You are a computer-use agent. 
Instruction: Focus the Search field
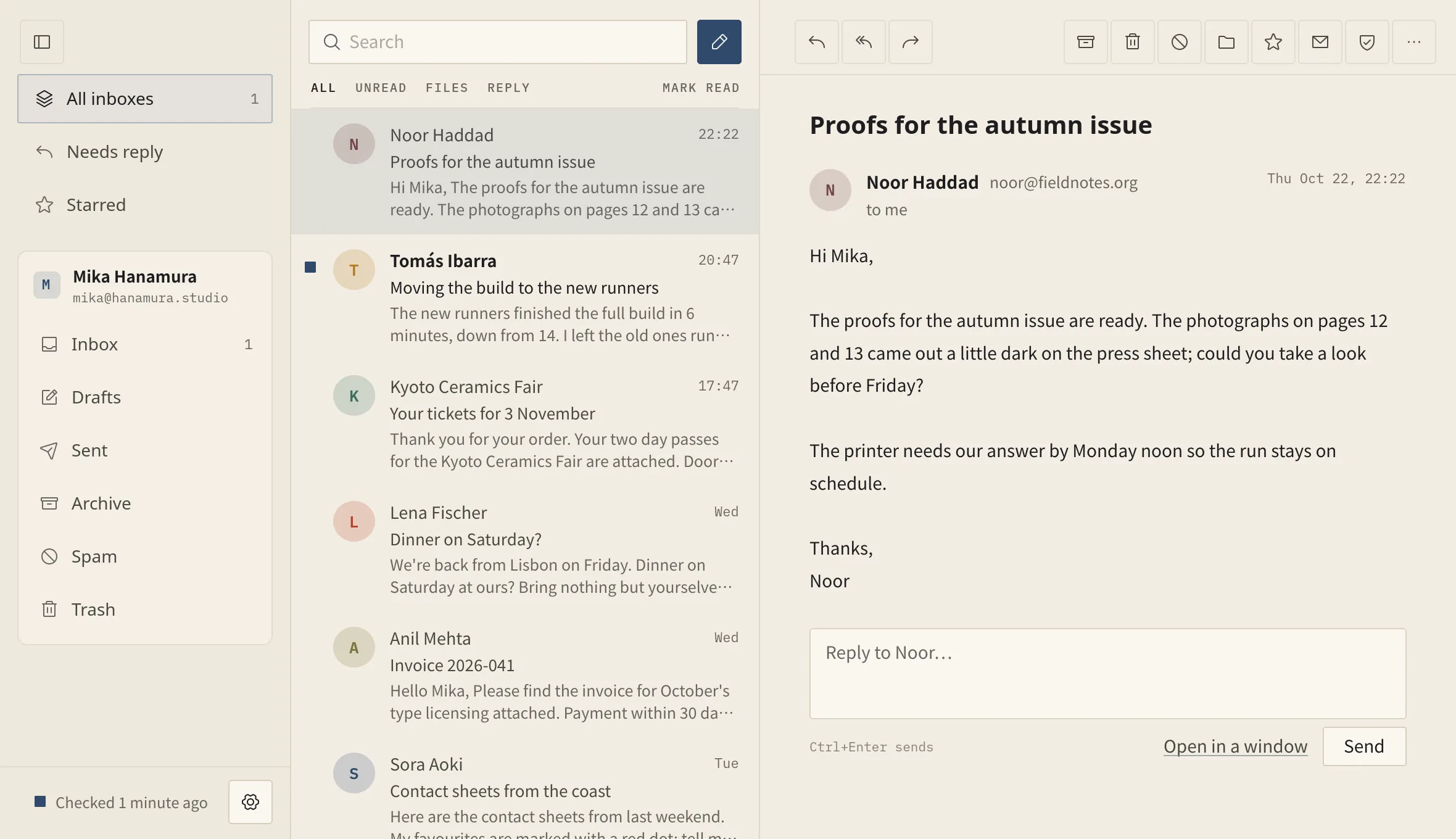498,42
